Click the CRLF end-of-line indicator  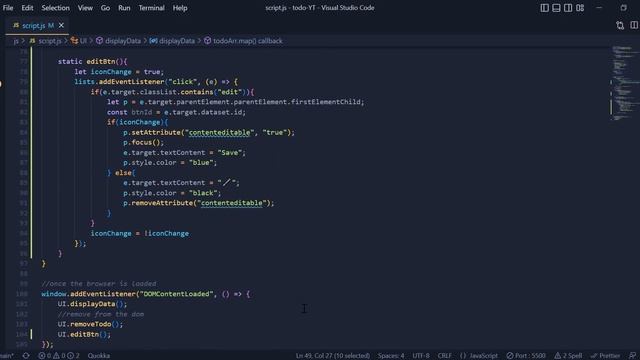coord(444,356)
